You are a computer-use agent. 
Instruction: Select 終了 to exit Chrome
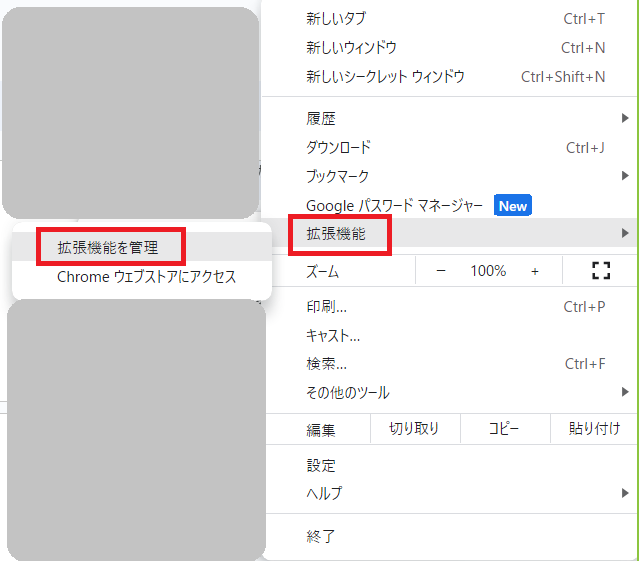point(450,536)
